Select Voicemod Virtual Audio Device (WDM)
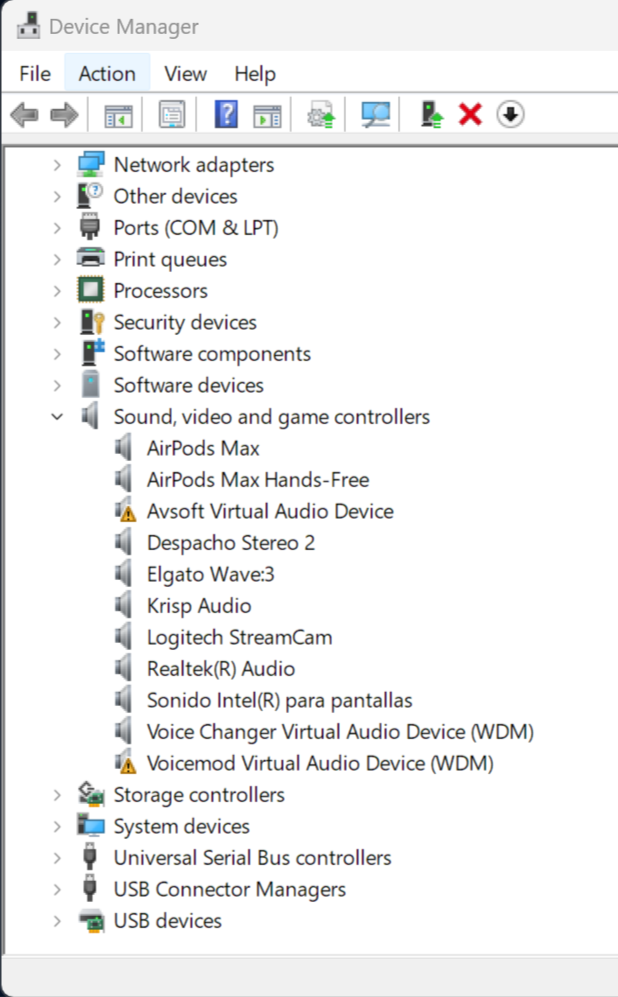The width and height of the screenshot is (618, 997). pos(320,763)
